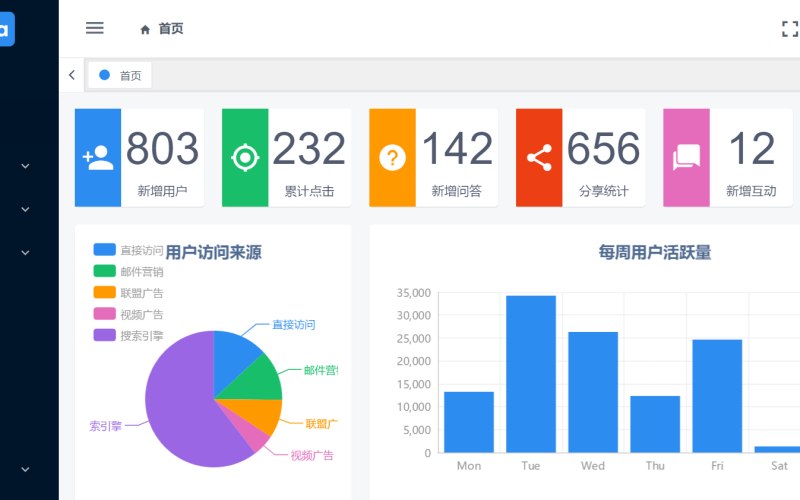Expand the second sidebar menu chevron

[25, 209]
